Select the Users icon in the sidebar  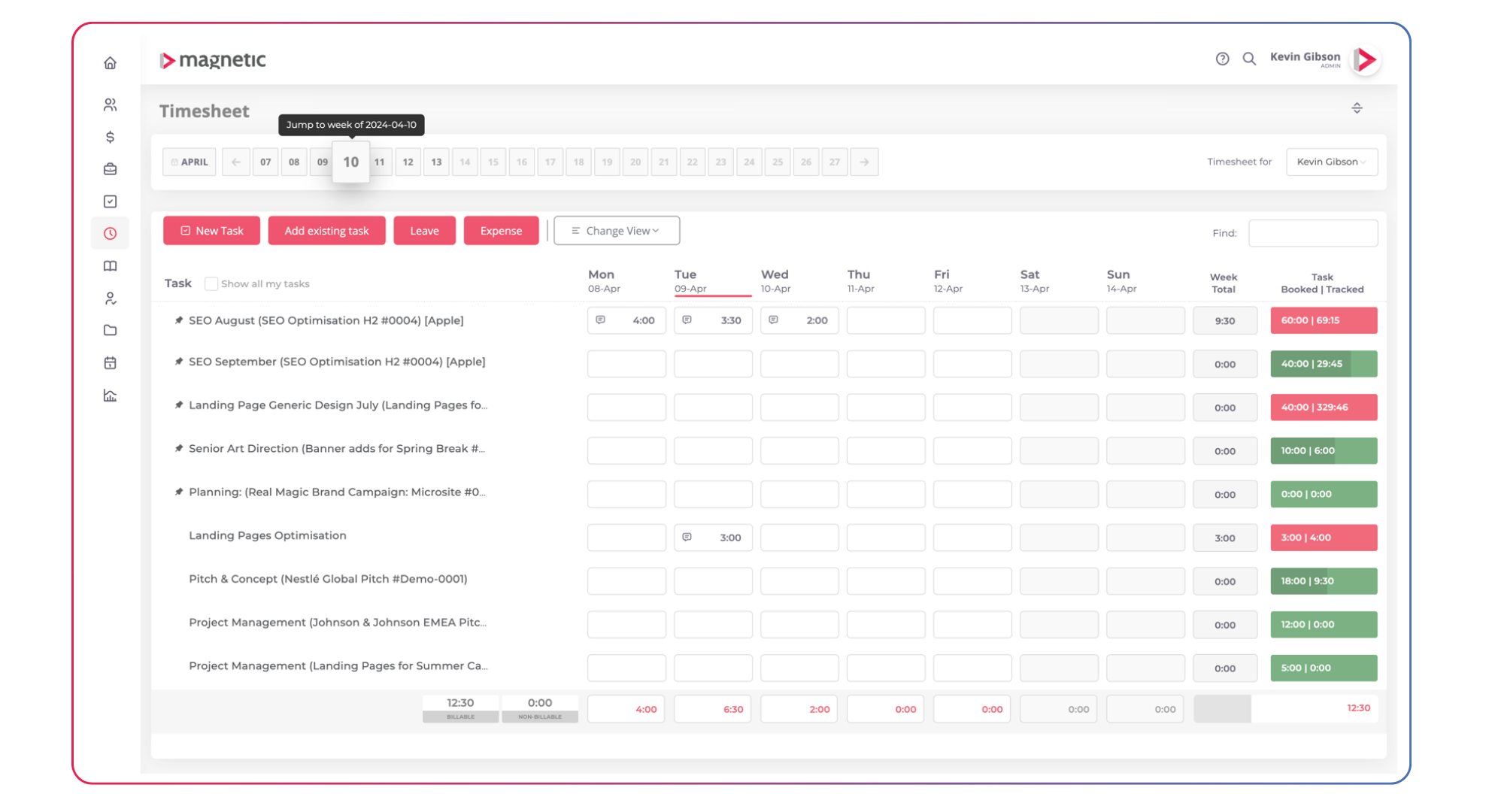[111, 105]
